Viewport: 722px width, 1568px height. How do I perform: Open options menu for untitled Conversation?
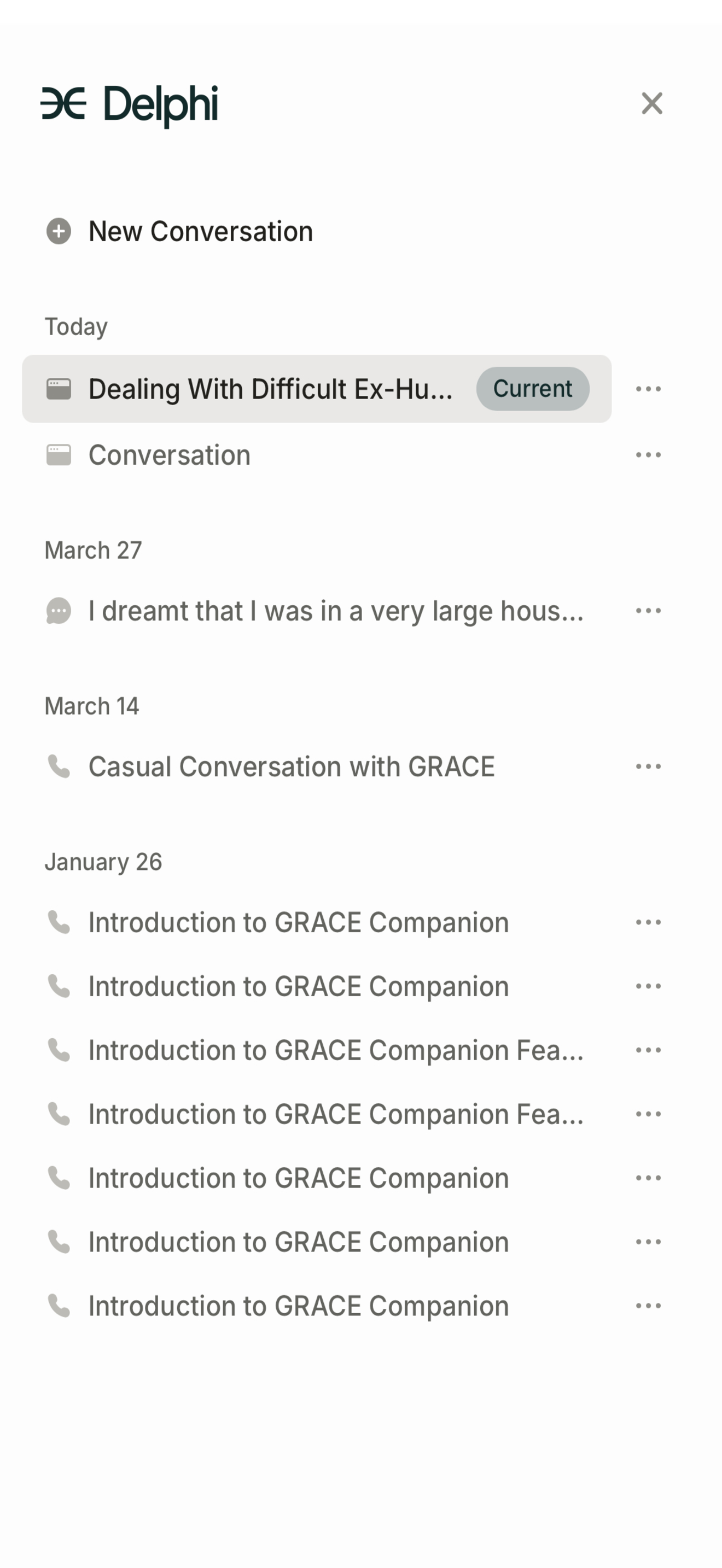click(648, 455)
